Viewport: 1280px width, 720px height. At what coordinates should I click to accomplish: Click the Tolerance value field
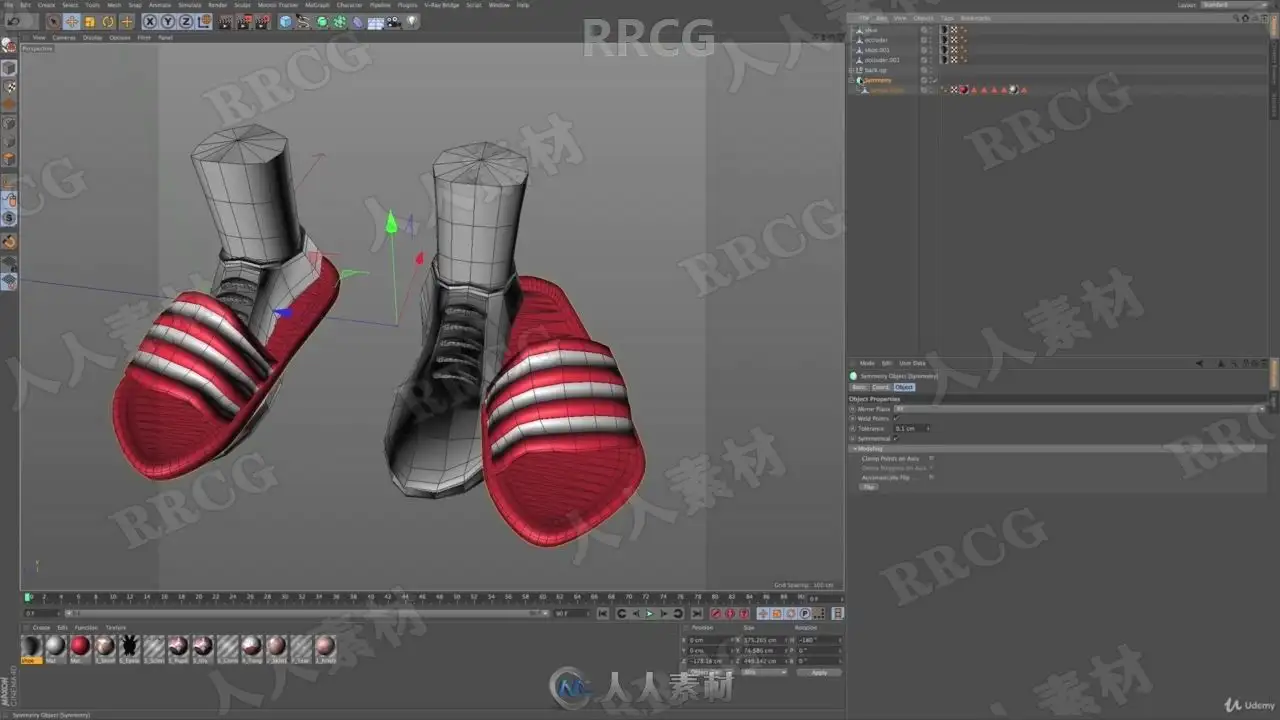coord(911,428)
